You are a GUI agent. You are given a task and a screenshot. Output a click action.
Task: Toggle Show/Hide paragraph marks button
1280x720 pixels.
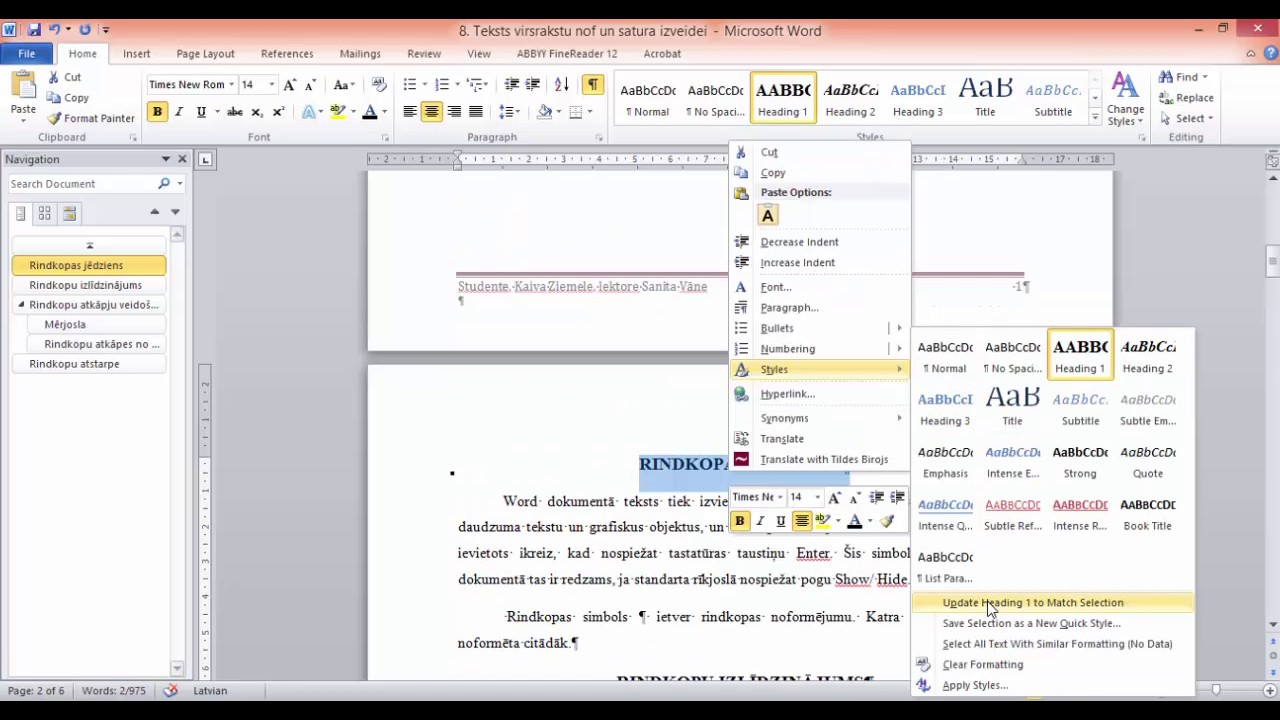593,85
